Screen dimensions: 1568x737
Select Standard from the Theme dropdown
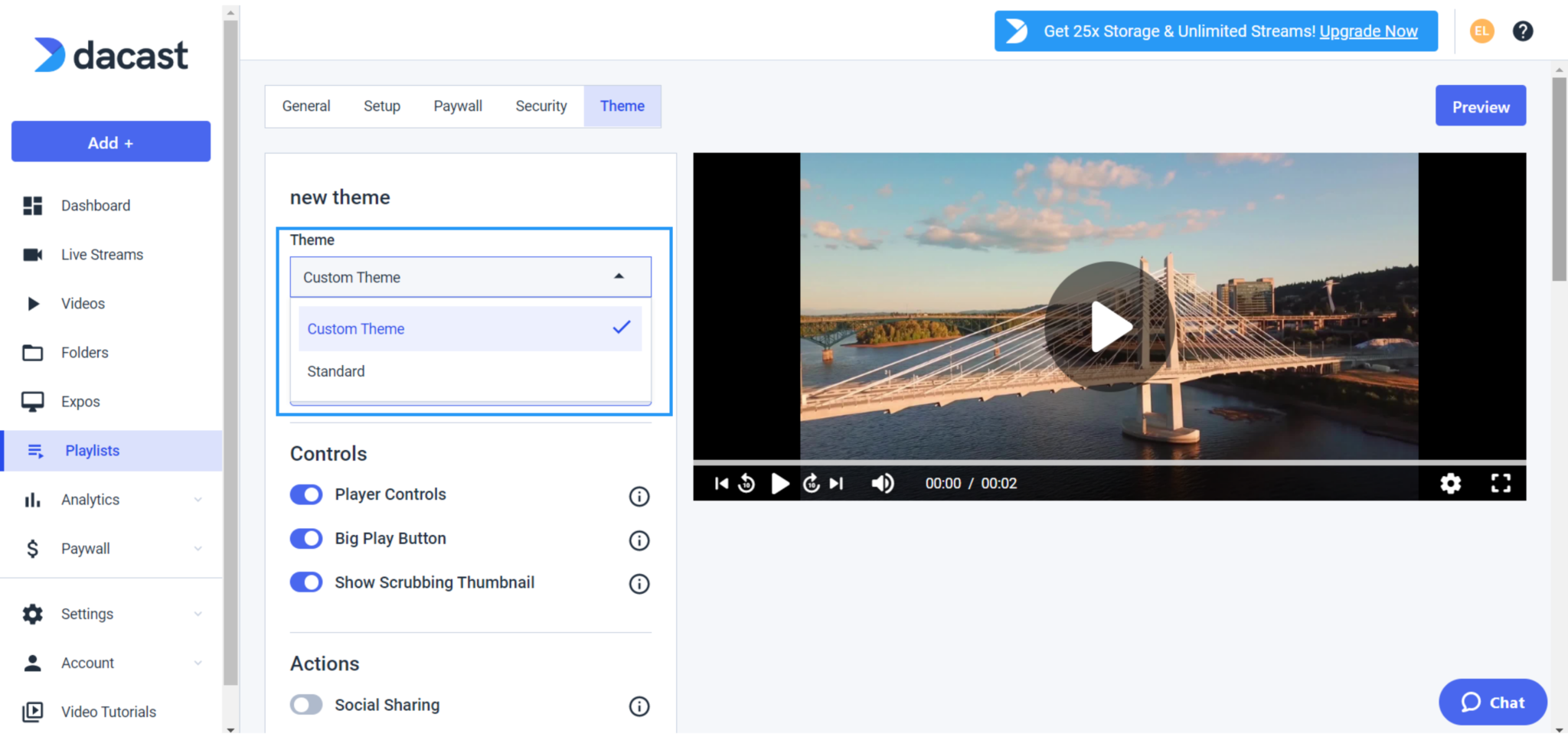click(335, 371)
